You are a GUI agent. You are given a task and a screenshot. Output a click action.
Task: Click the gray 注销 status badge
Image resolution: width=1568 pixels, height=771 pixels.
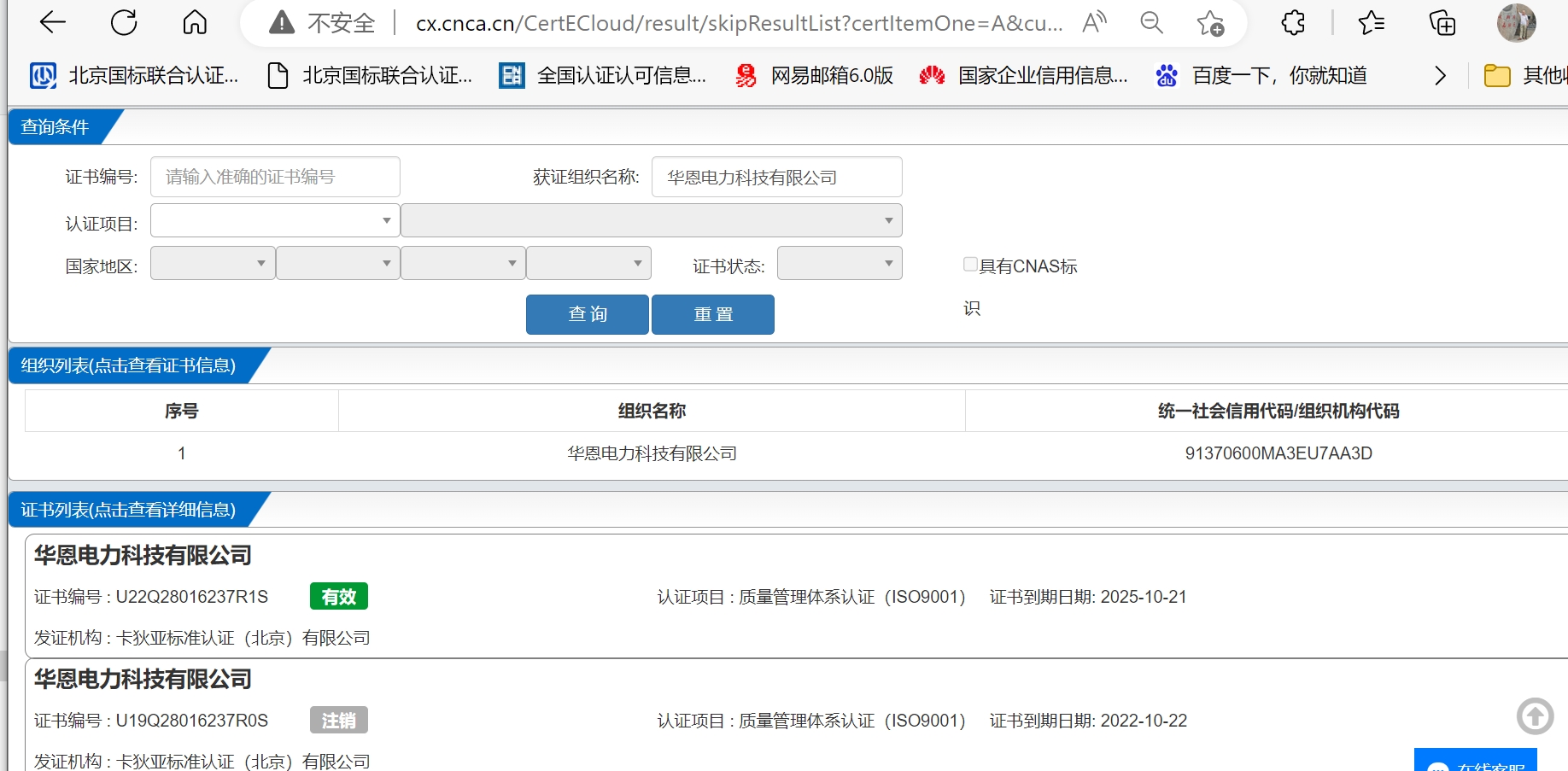pos(339,721)
